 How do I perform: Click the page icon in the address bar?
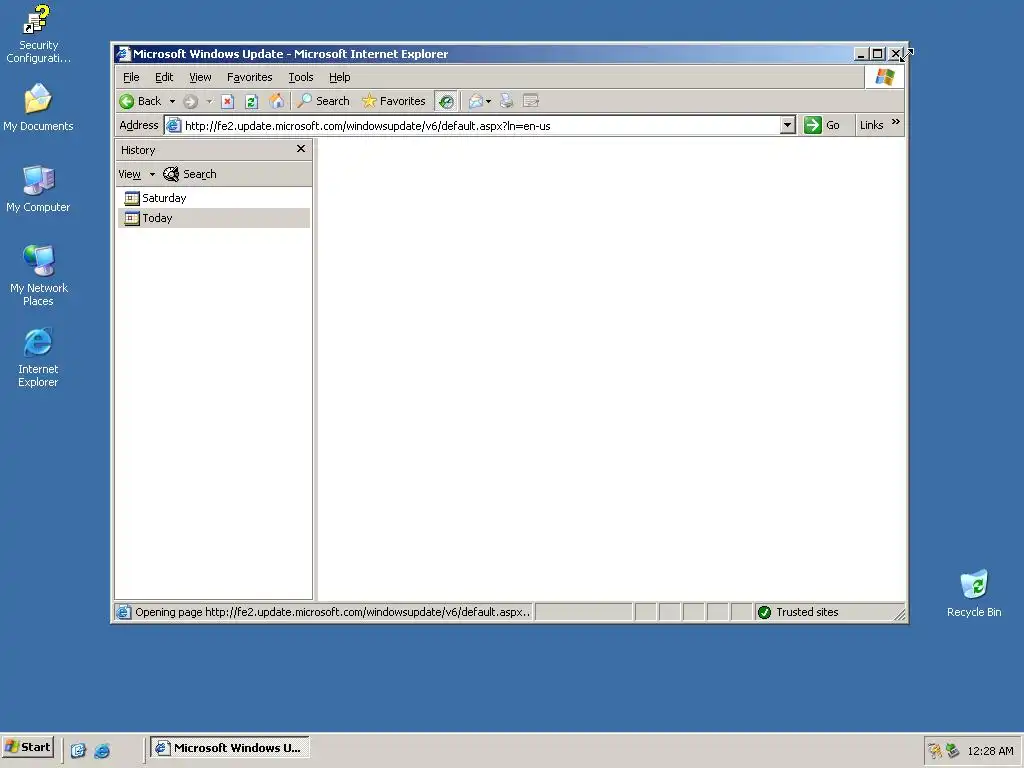pos(173,125)
